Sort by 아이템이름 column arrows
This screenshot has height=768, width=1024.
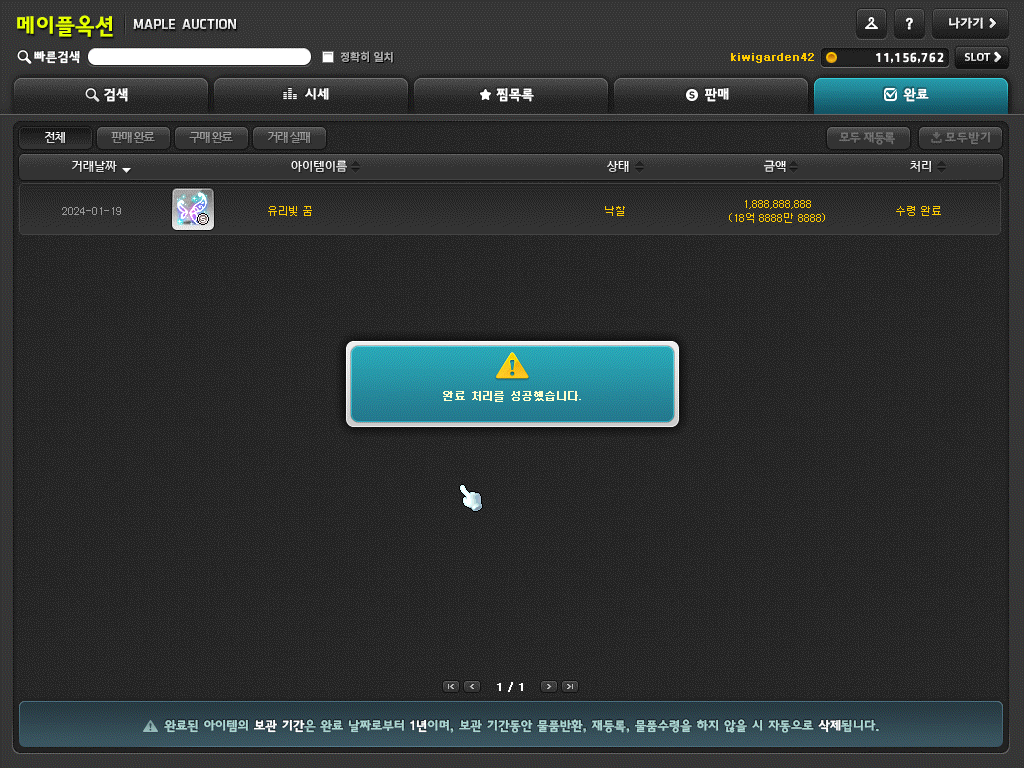pos(355,167)
